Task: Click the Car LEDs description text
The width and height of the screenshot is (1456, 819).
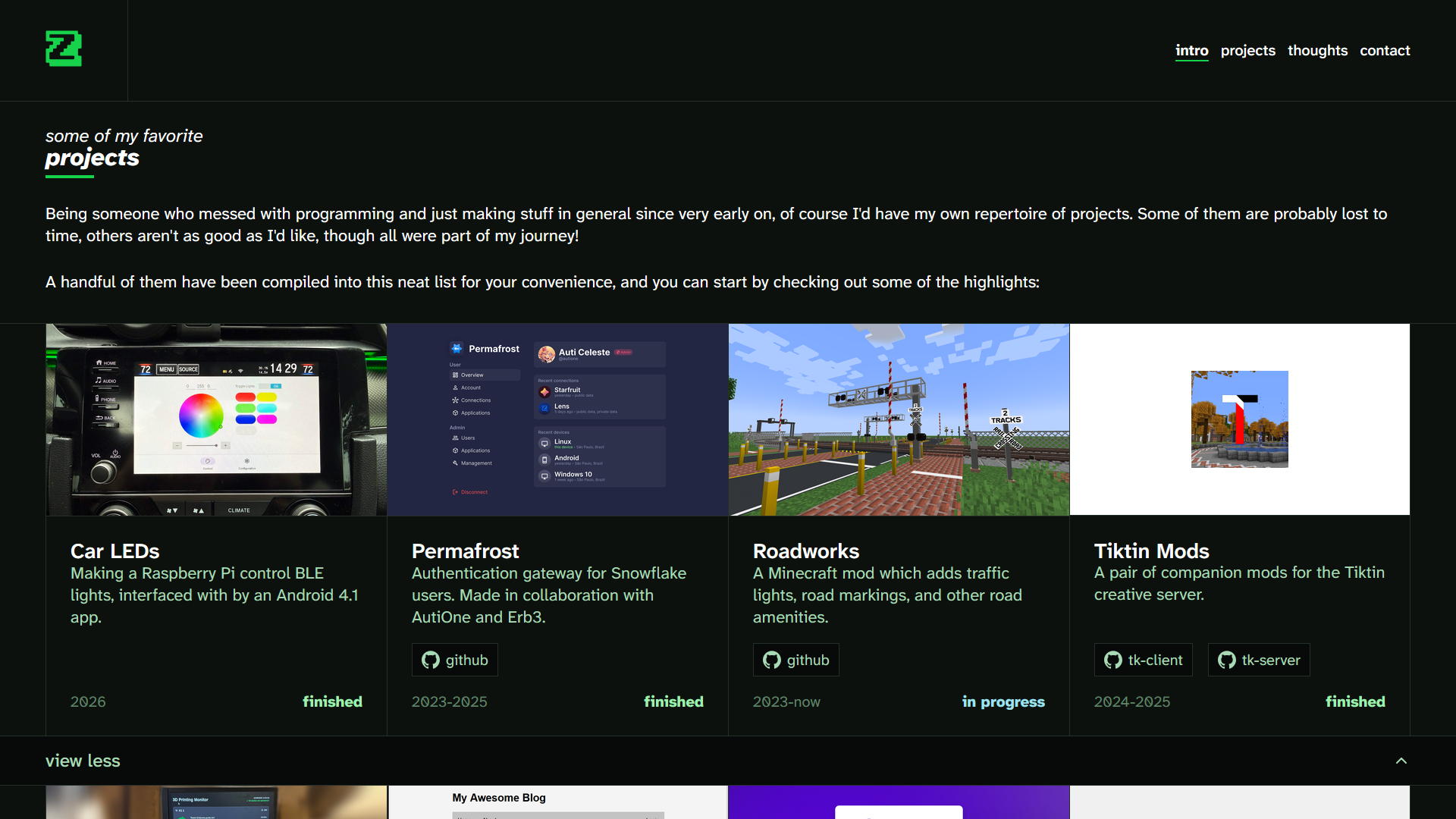Action: point(215,595)
